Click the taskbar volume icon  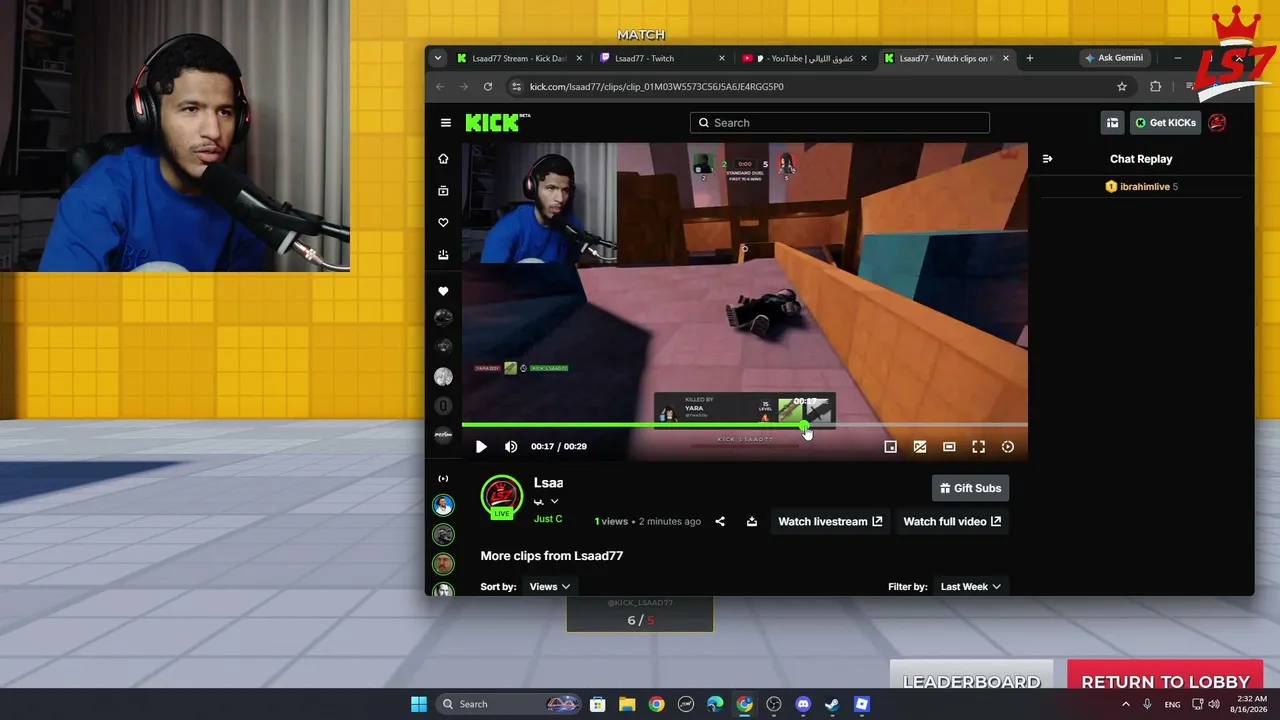tap(1214, 704)
